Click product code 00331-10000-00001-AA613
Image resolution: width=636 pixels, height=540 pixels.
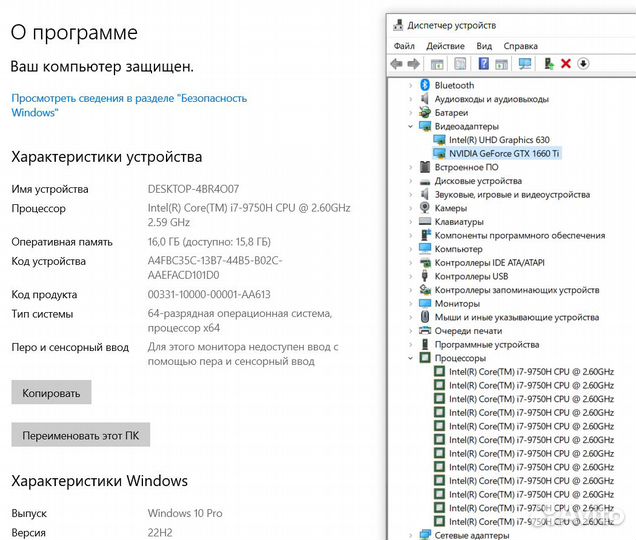[209, 294]
